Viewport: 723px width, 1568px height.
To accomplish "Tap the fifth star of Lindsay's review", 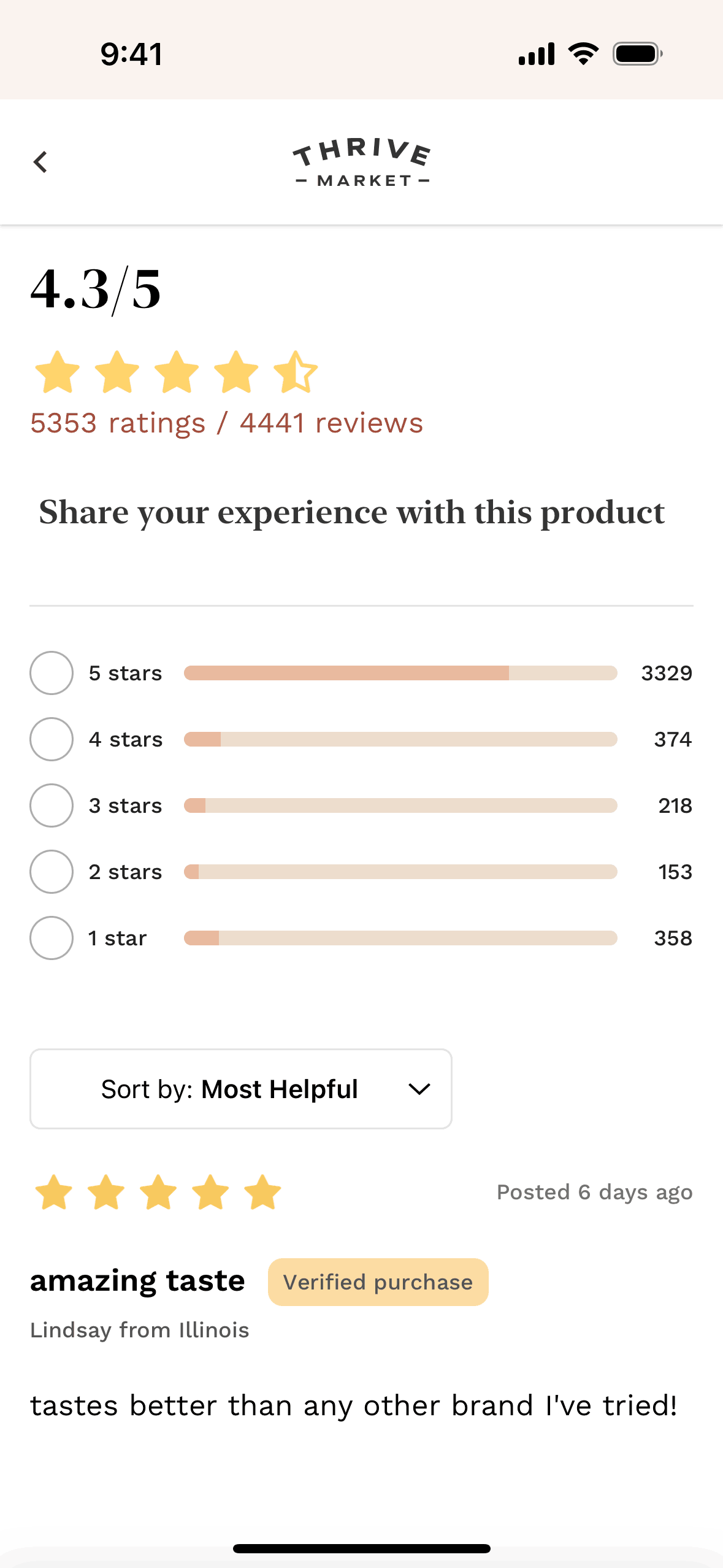I will click(262, 1192).
